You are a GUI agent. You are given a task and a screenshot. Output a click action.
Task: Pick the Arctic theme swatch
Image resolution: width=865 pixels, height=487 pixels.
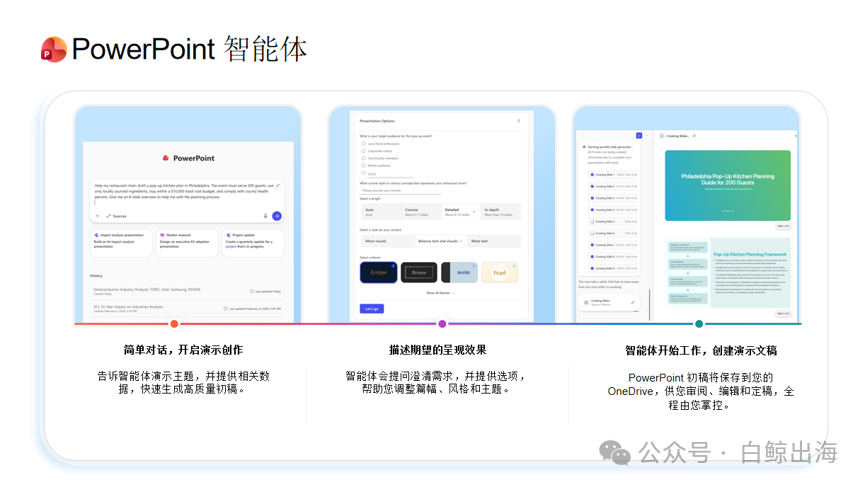click(459, 272)
